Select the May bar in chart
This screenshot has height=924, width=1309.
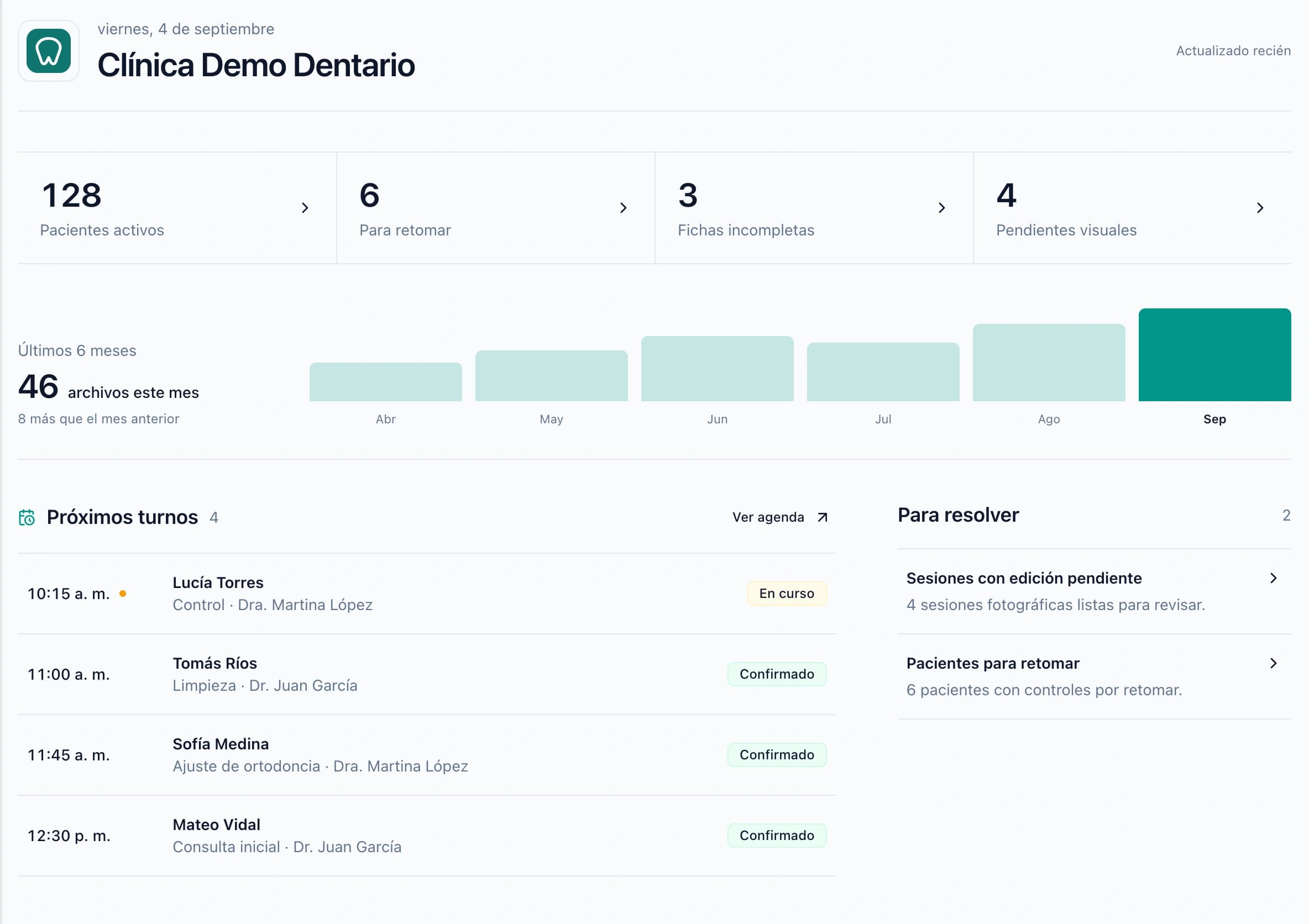tap(551, 376)
